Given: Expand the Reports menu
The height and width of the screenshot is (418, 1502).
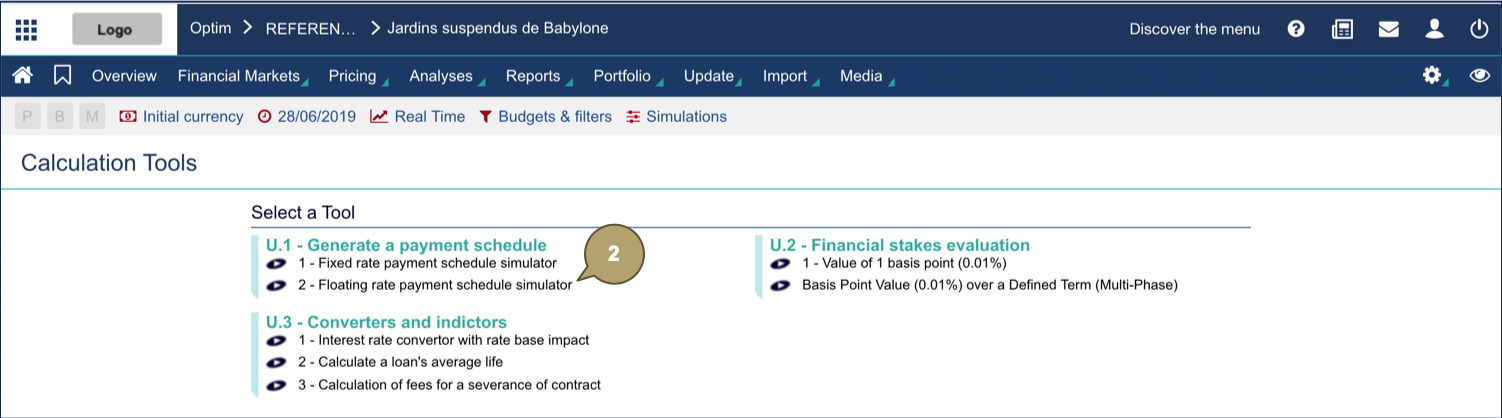Looking at the screenshot, I should 533,75.
